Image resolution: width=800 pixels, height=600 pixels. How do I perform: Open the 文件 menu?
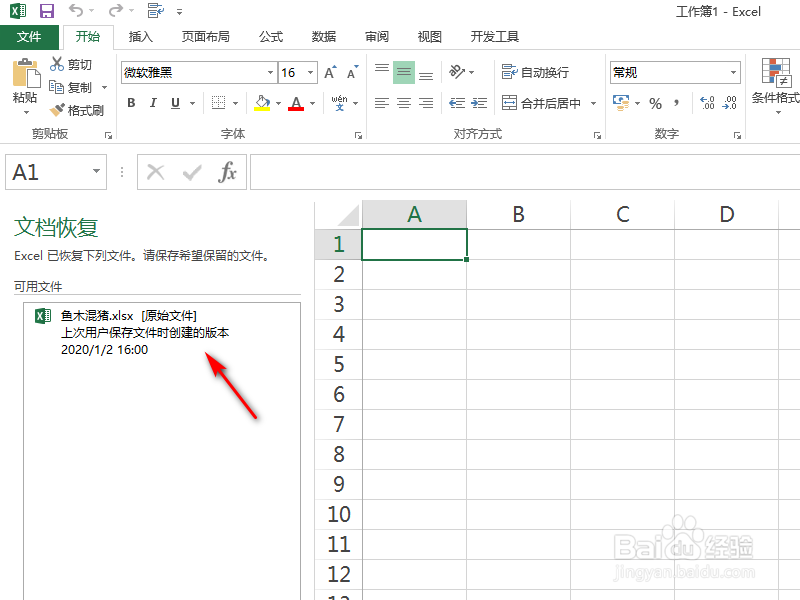pyautogui.click(x=30, y=36)
